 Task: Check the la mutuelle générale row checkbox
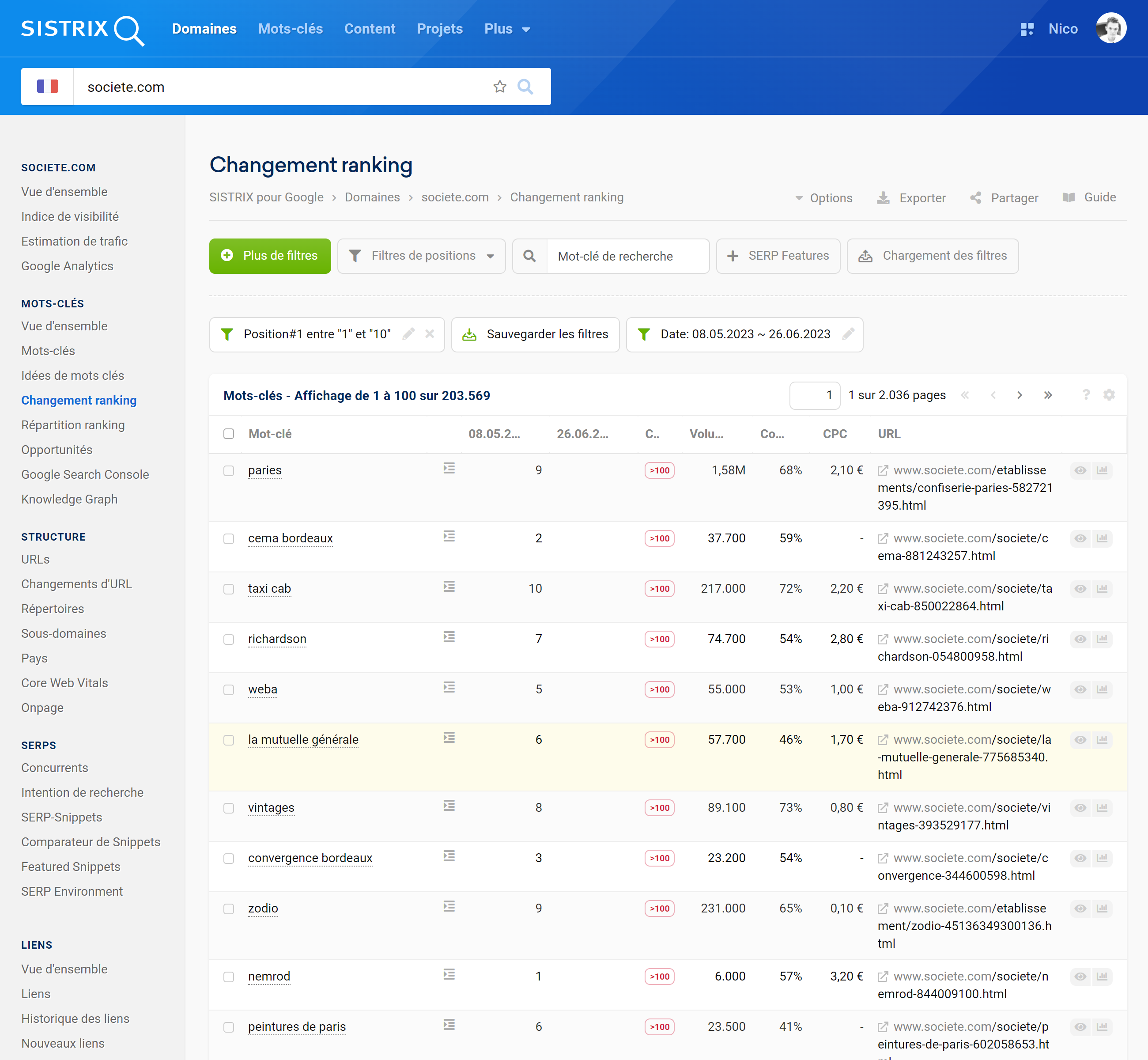[x=229, y=740]
